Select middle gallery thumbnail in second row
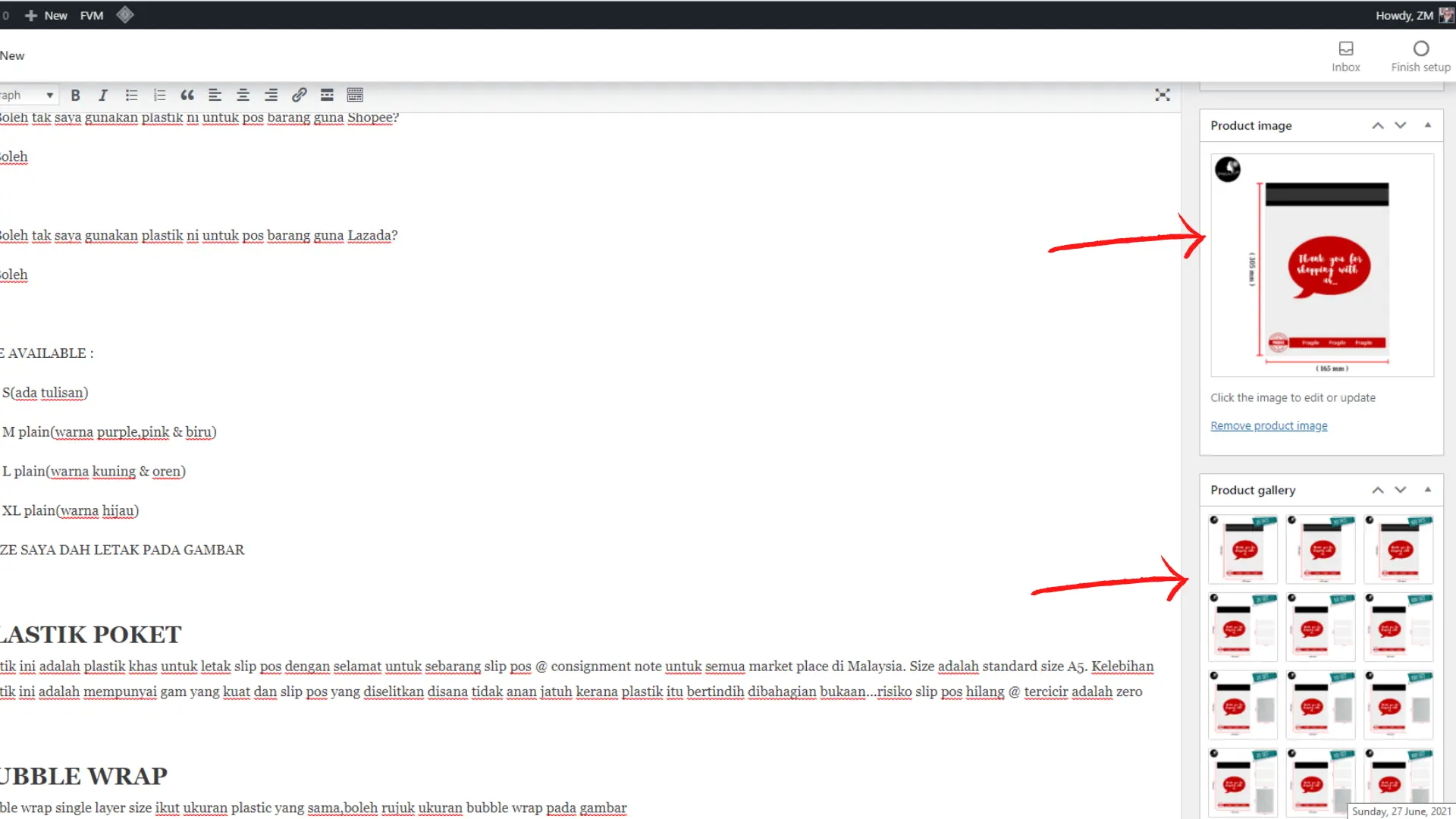The image size is (1456, 819). 1320,627
